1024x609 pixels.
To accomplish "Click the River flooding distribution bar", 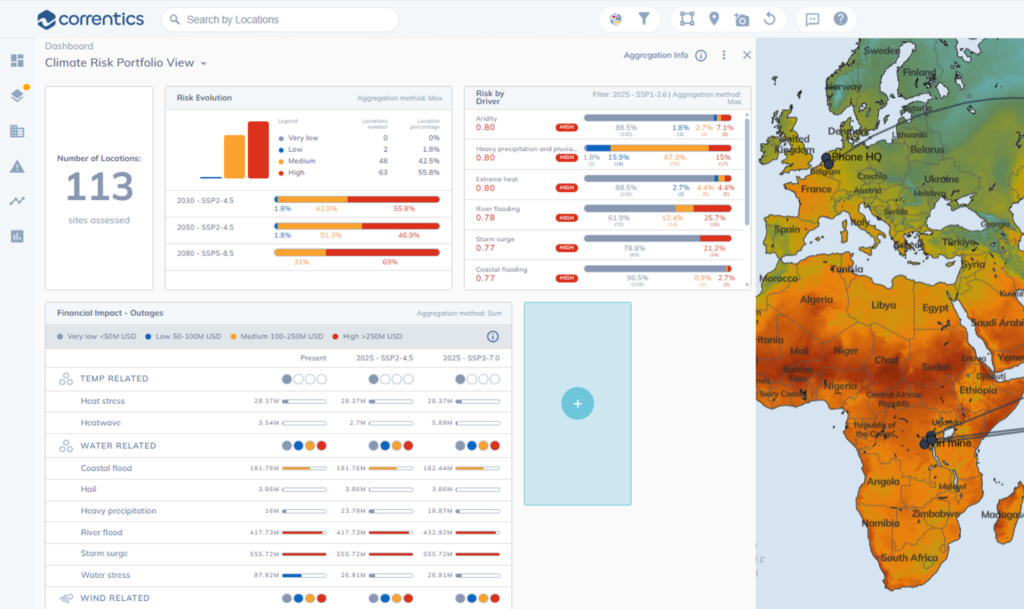I will click(658, 208).
